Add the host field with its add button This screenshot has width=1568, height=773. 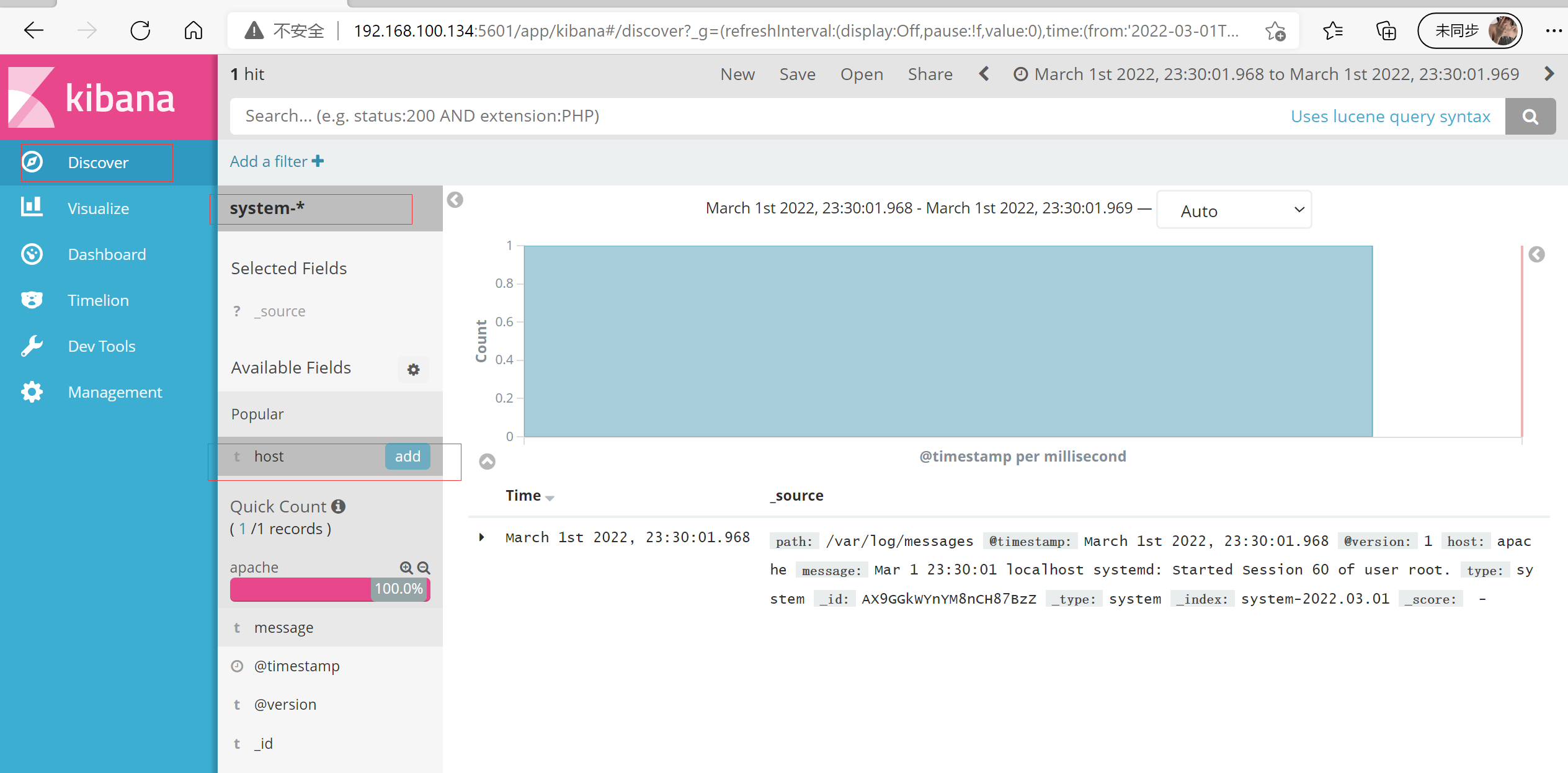pos(407,456)
